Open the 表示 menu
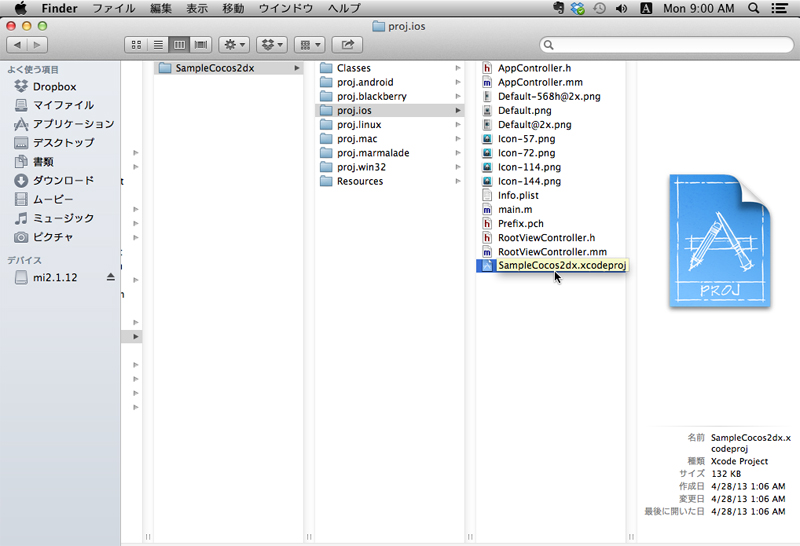 click(x=196, y=8)
